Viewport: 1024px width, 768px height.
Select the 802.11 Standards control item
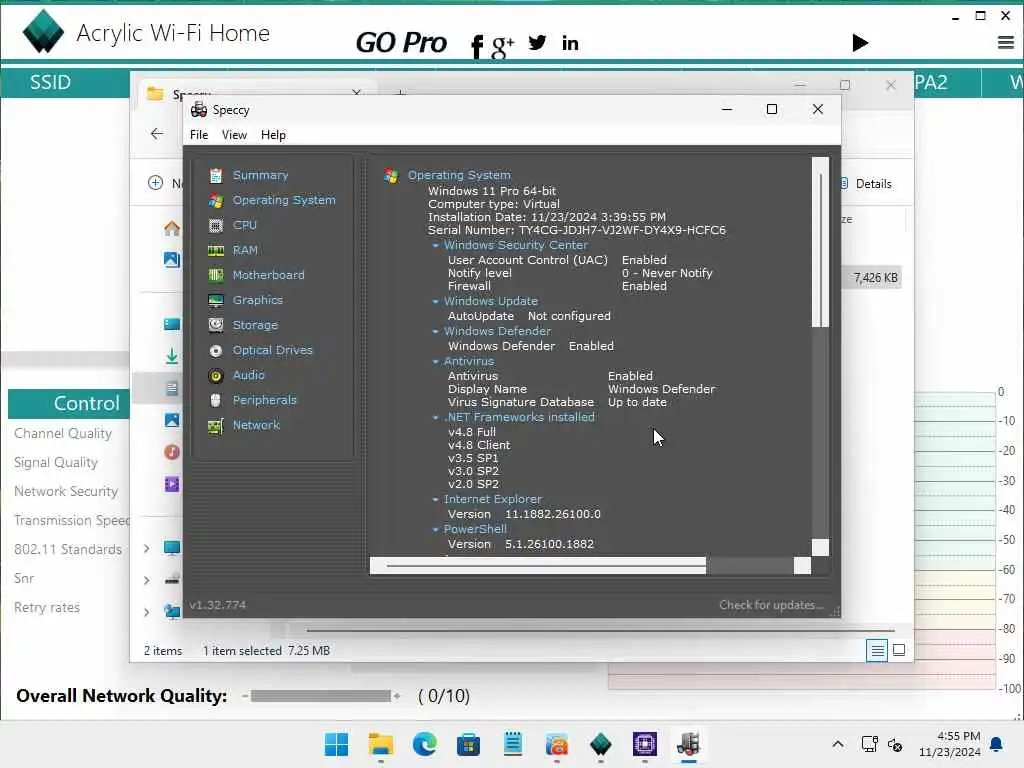(68, 549)
